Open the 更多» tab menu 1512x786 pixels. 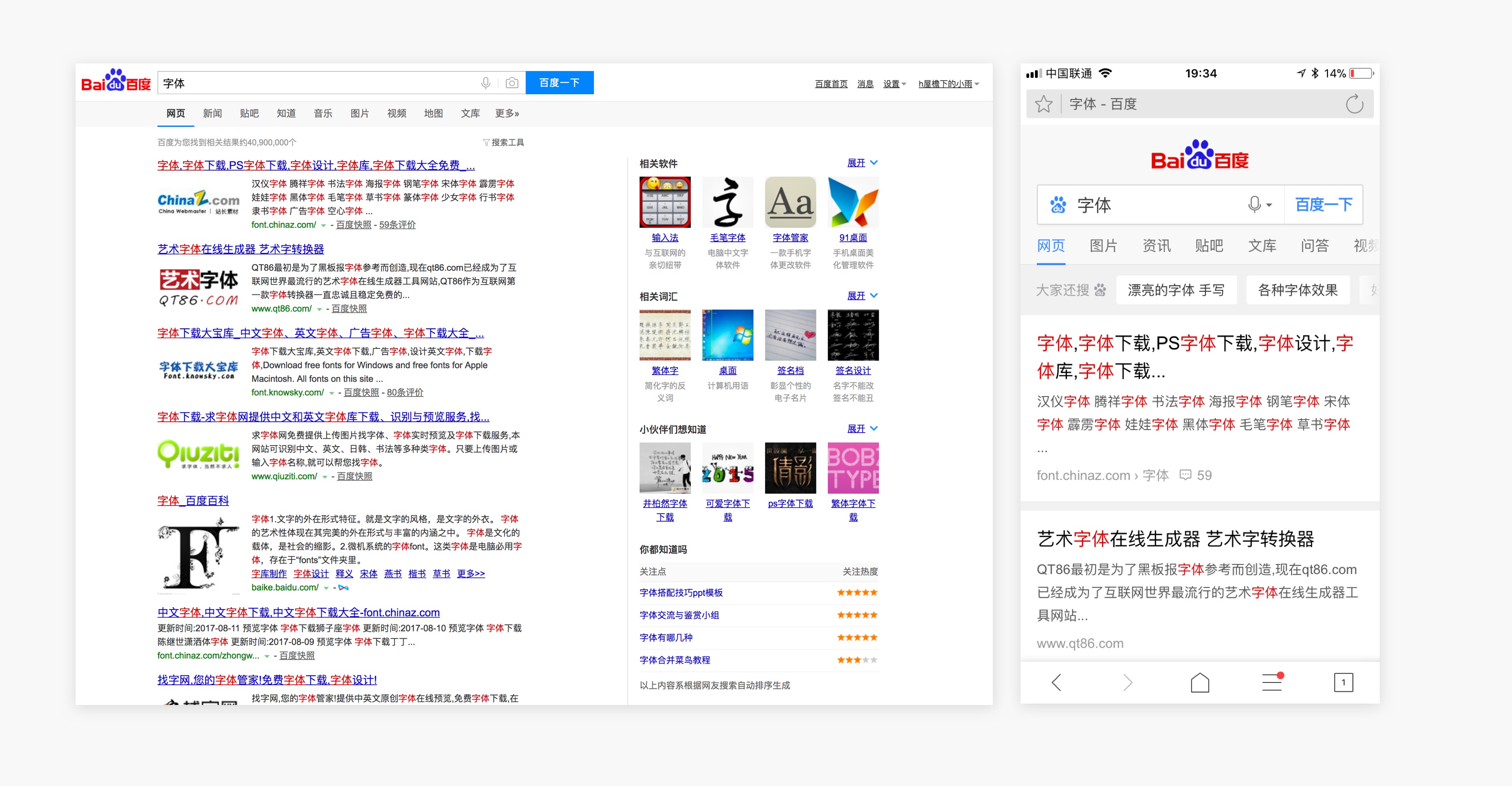(507, 113)
